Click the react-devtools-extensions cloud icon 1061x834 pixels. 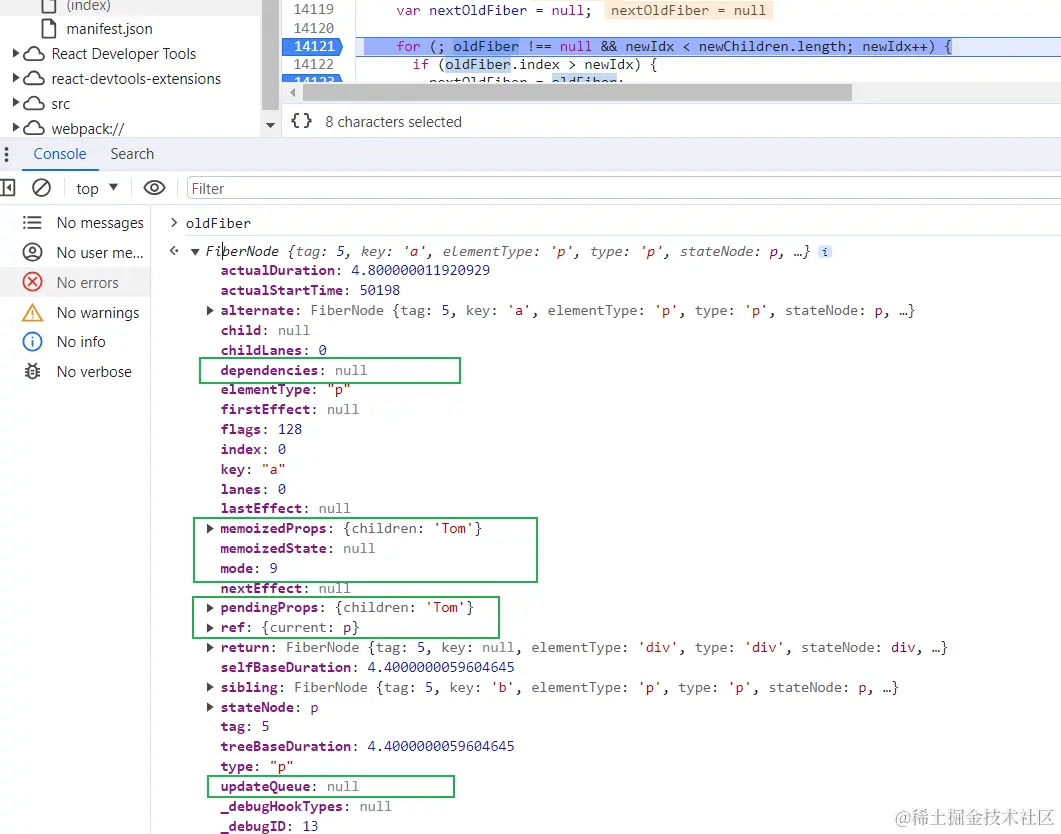tap(34, 78)
